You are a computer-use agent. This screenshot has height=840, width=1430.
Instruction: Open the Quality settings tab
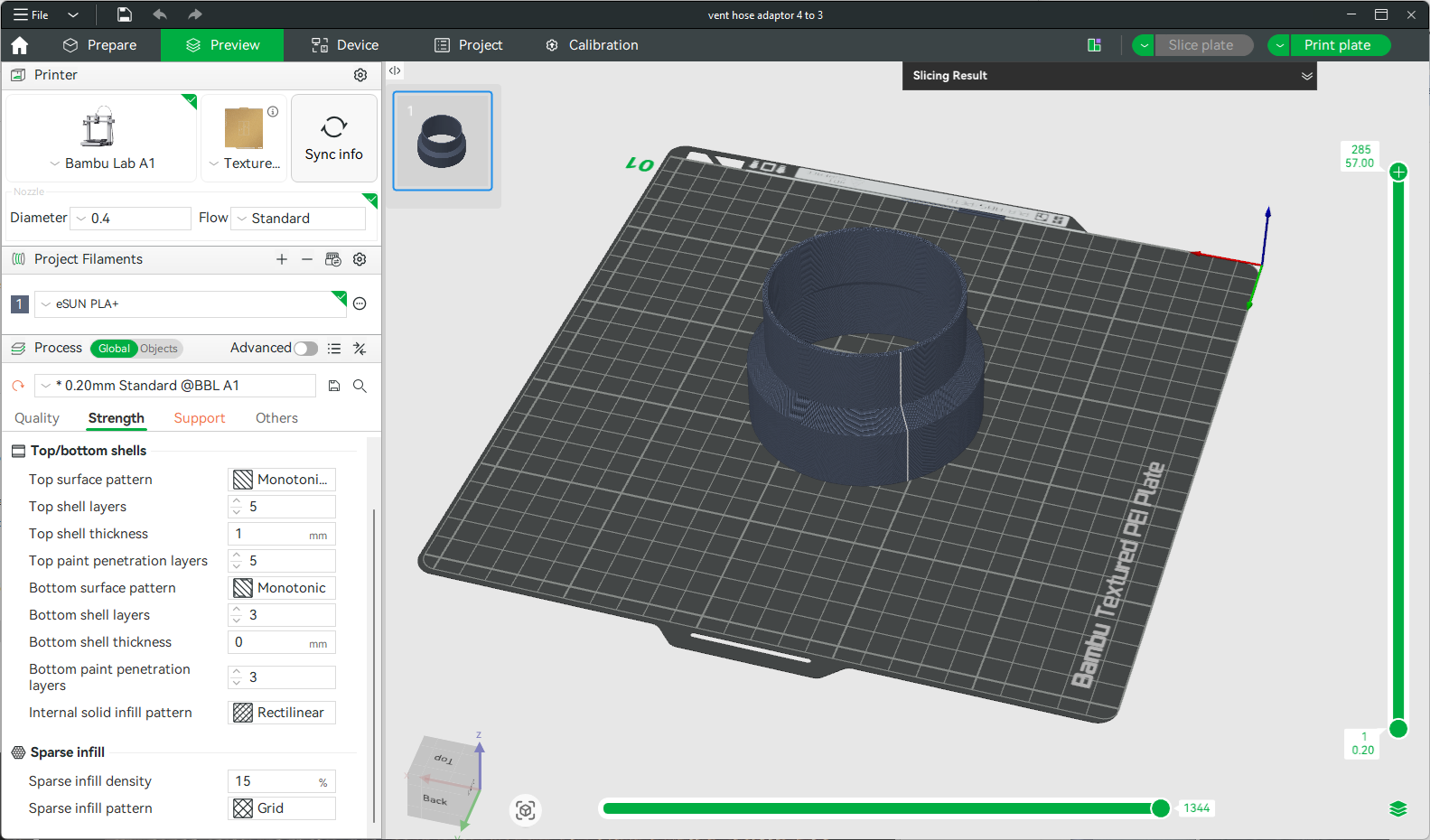point(37,418)
